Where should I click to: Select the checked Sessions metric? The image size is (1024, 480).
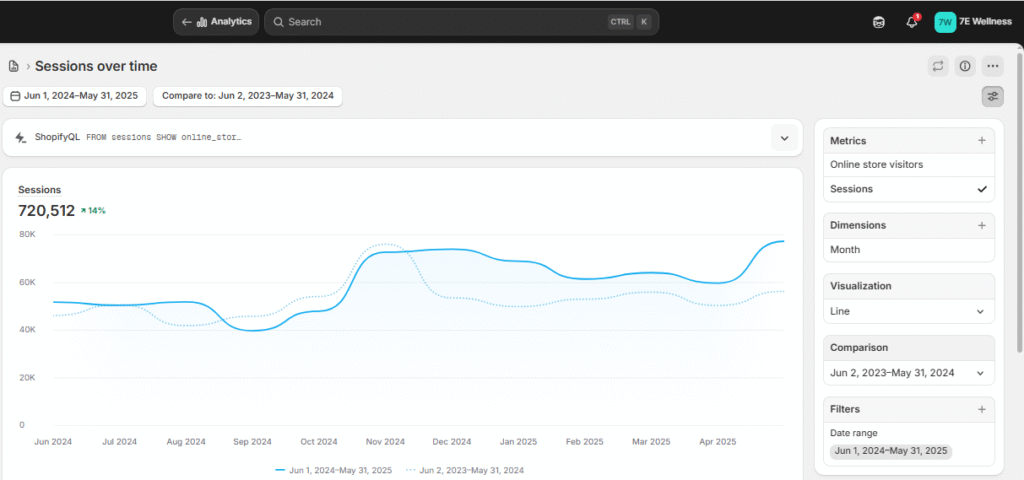click(x=908, y=189)
